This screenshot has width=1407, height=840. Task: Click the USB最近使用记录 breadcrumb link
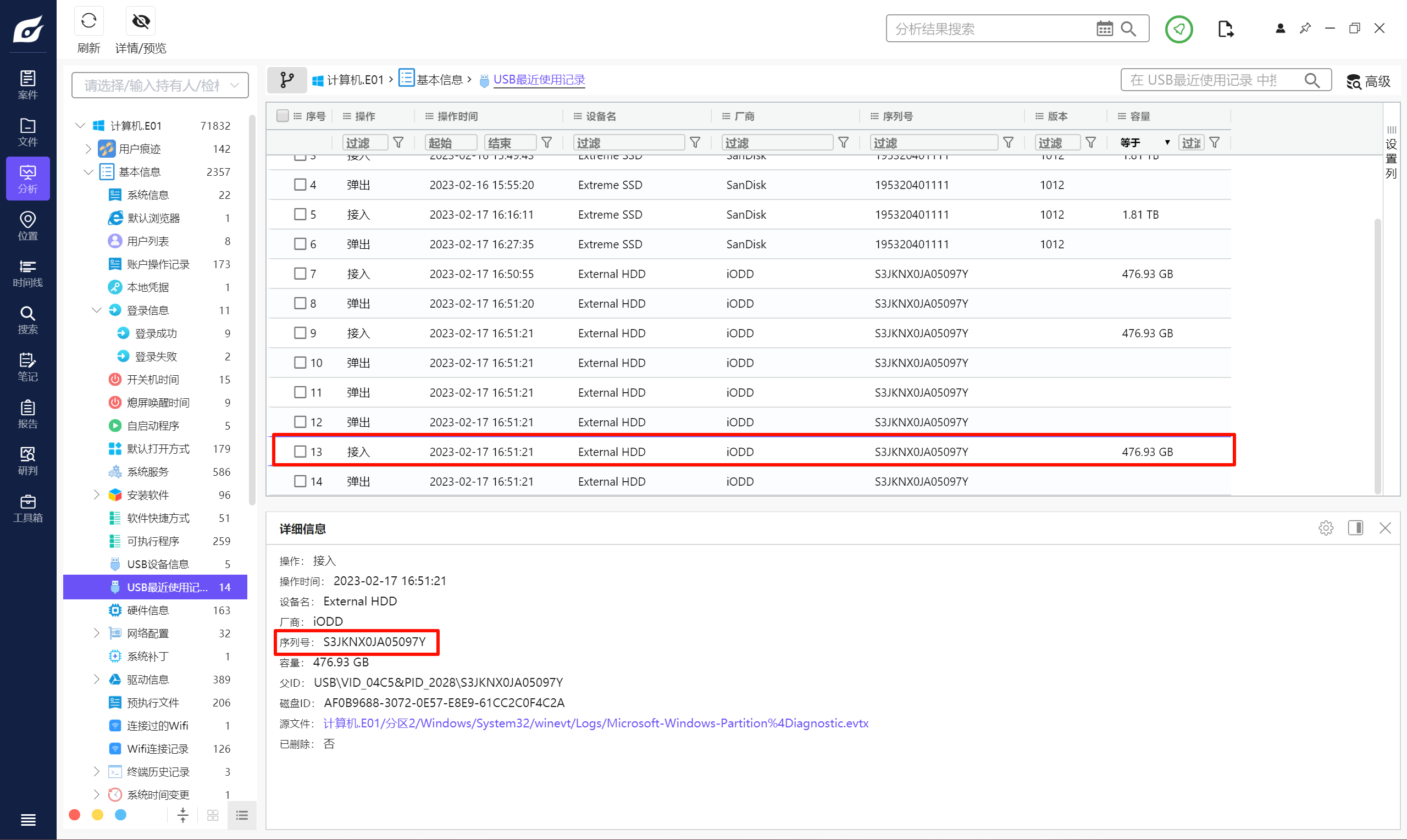(x=539, y=80)
